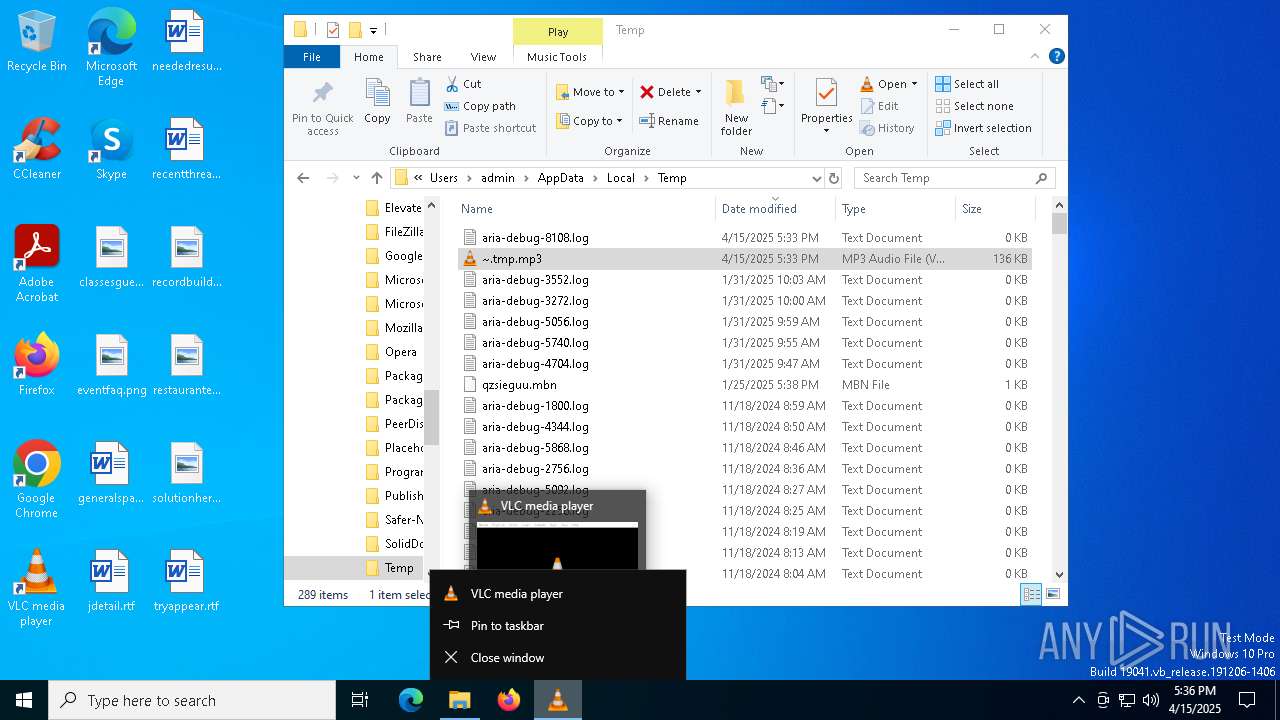Image resolution: width=1280 pixels, height=720 pixels.
Task: Switch to the Share ribbon tab
Action: pos(427,57)
